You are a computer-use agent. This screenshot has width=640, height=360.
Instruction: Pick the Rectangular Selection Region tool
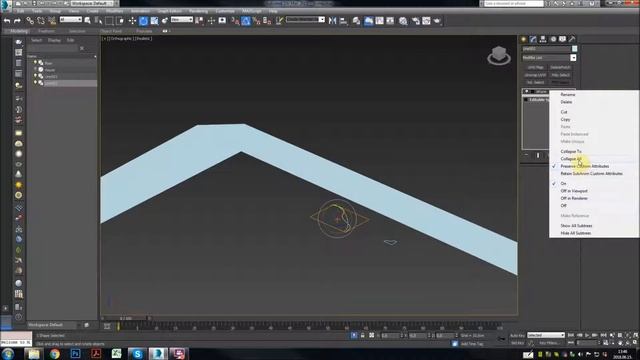point(109,20)
